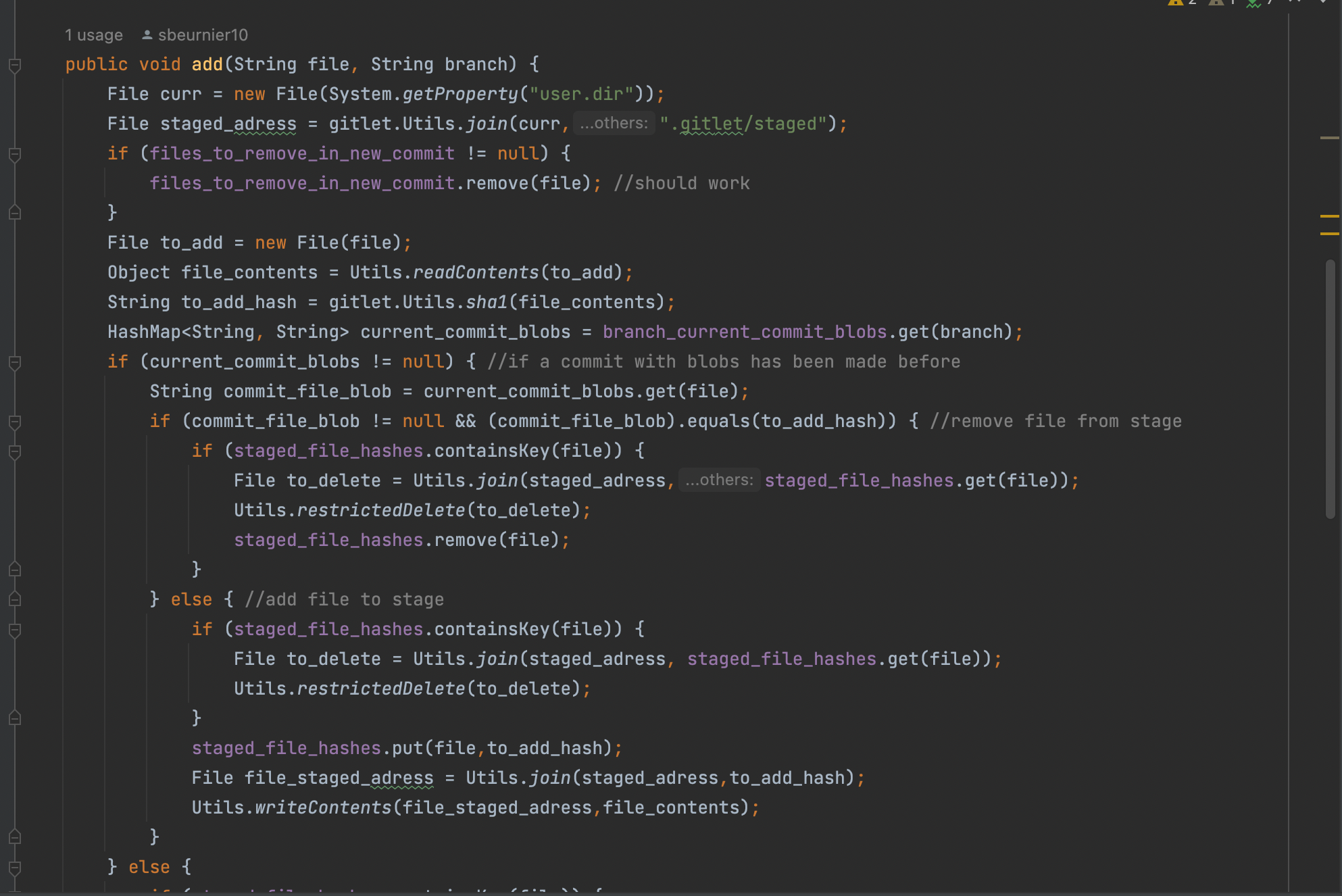This screenshot has width=1342, height=896.
Task: Click the ...others: hint in to_delete join call
Action: [719, 480]
